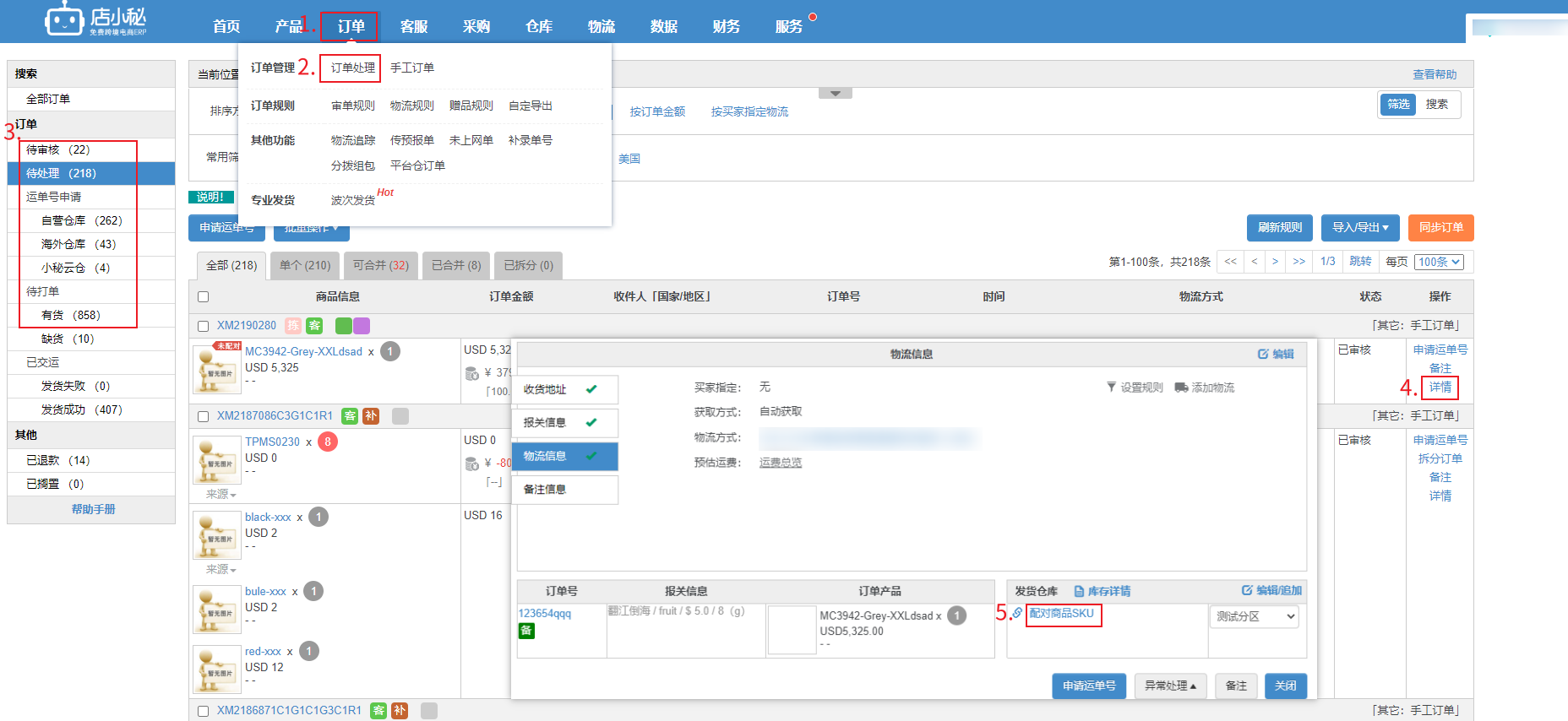Viewport: 1568px width, 721px height.
Task: Expand the 导入/导出 dropdown button
Action: [1360, 228]
